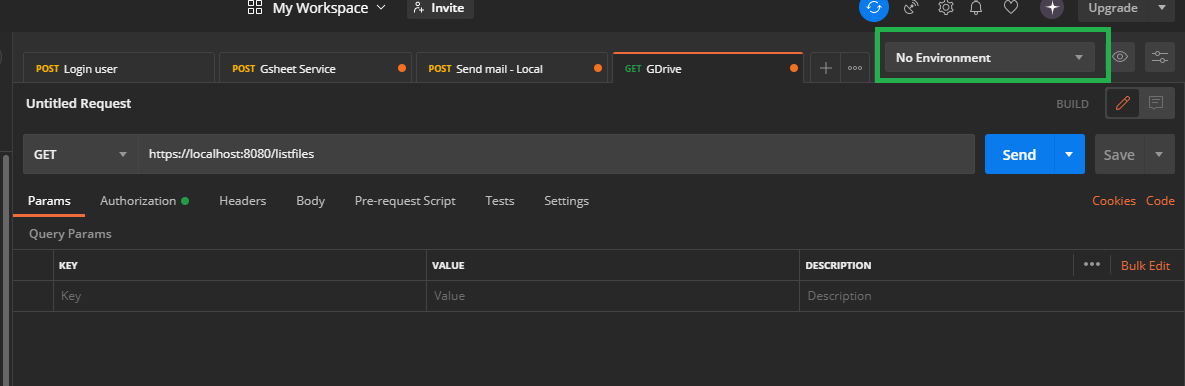The image size is (1185, 386).
Task: Click the blue Send button
Action: click(1019, 154)
